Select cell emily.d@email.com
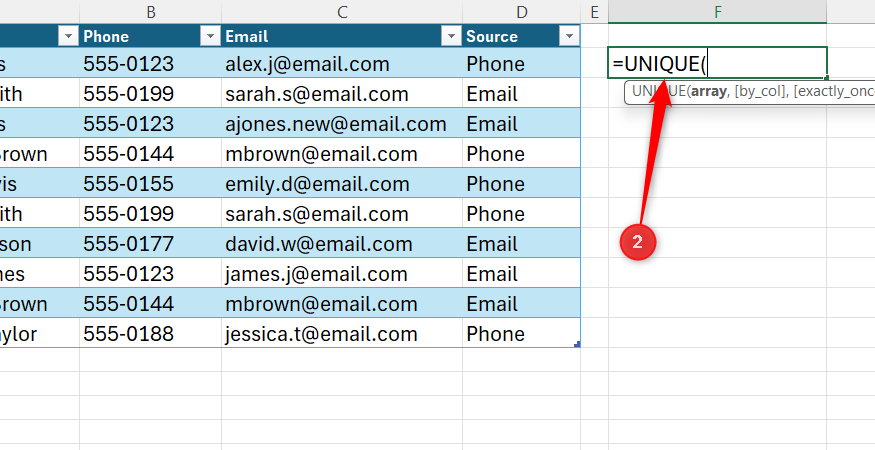The height and width of the screenshot is (450, 875). pos(342,184)
